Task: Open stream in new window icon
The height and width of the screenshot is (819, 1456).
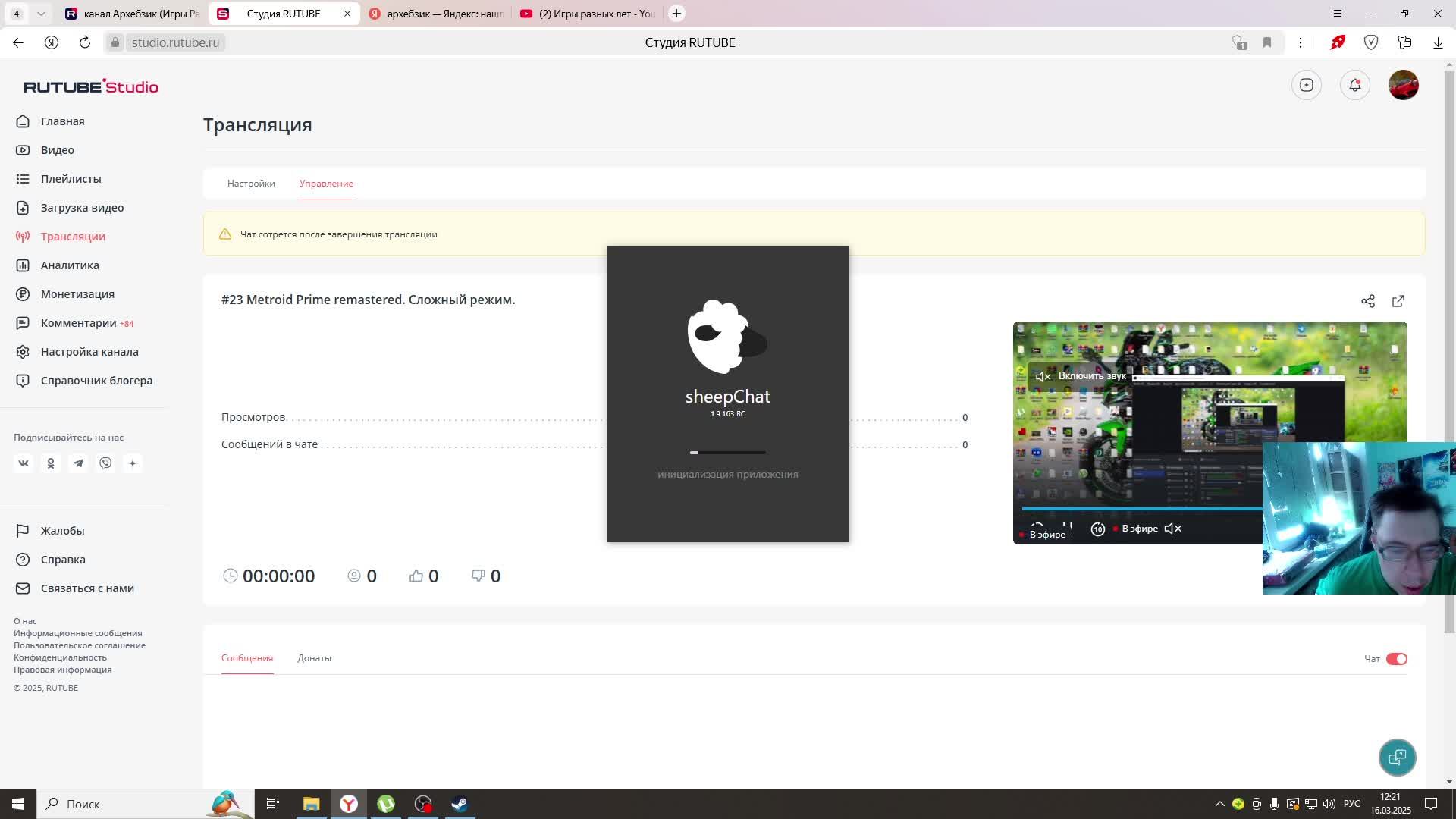Action: 1398,301
